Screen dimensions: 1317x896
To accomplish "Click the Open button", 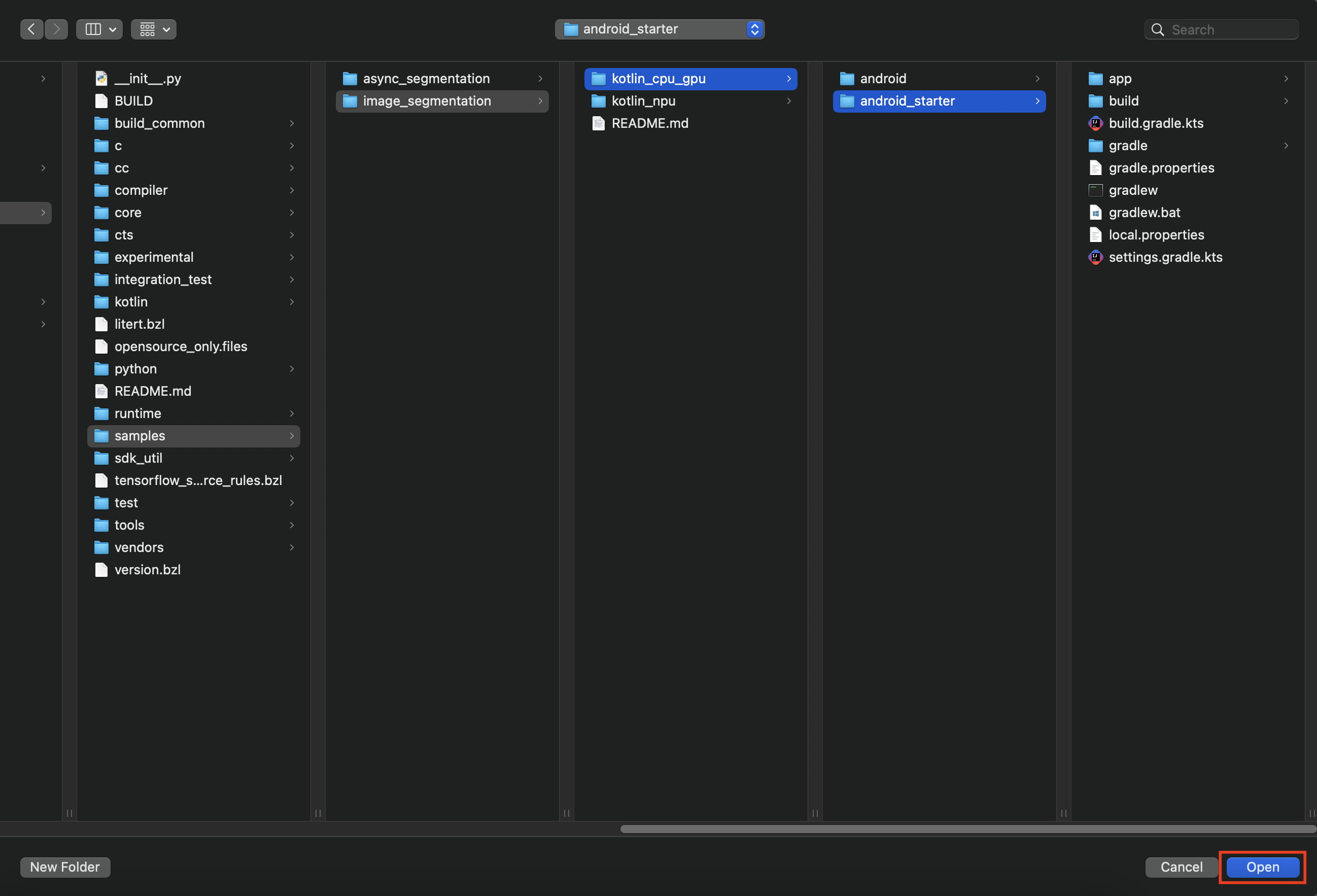I will tap(1262, 867).
